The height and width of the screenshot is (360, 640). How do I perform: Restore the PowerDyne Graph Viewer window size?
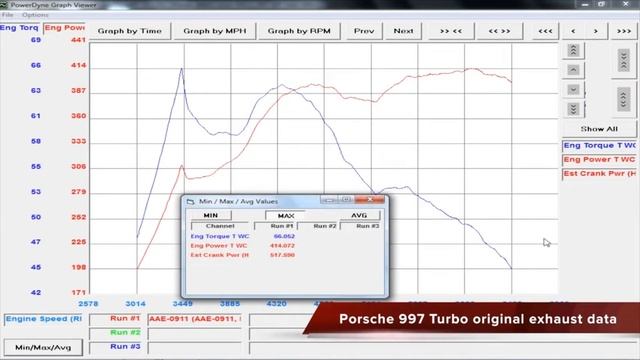point(602,4)
